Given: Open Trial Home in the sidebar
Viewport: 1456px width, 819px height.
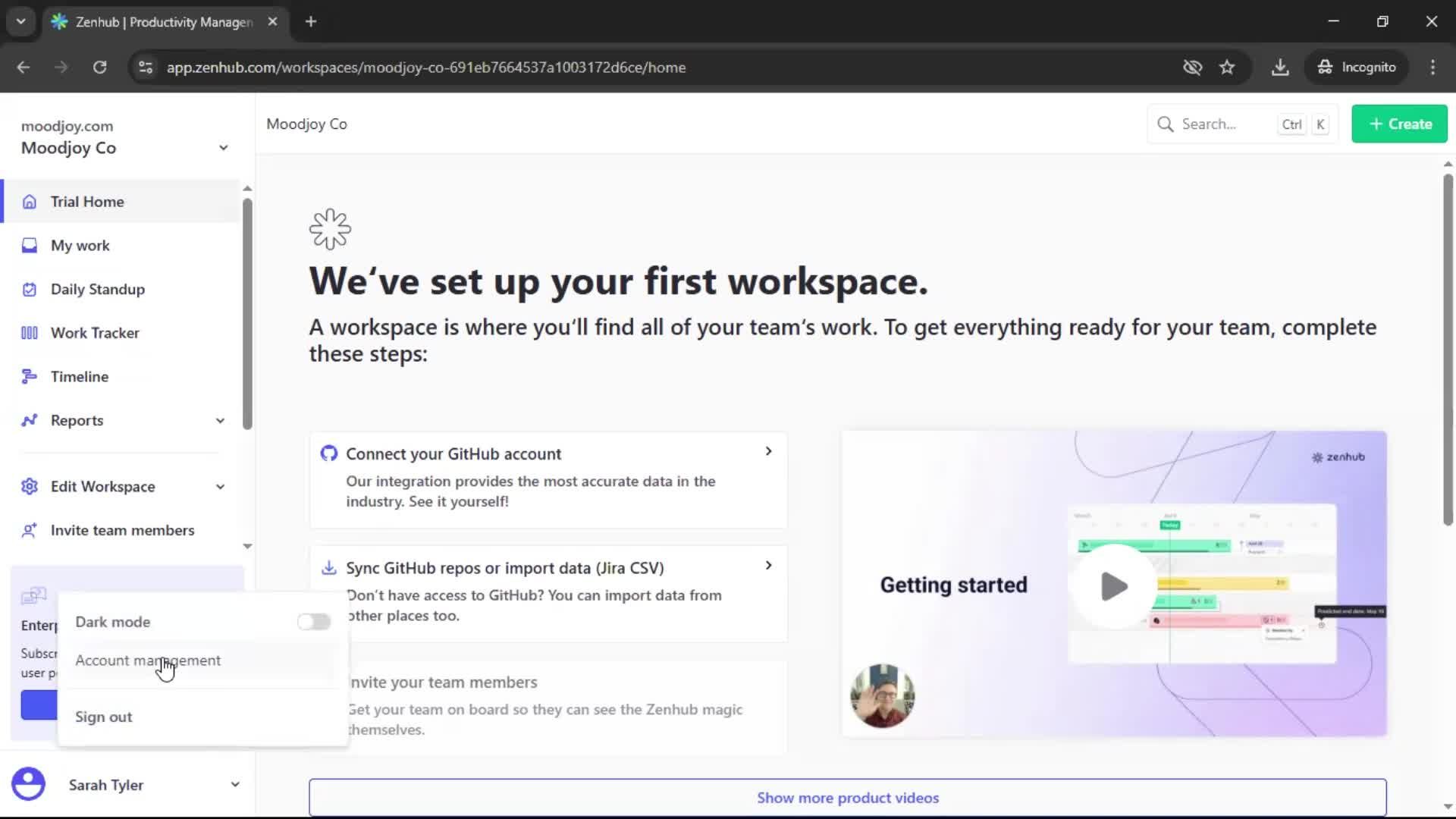Looking at the screenshot, I should [x=87, y=201].
